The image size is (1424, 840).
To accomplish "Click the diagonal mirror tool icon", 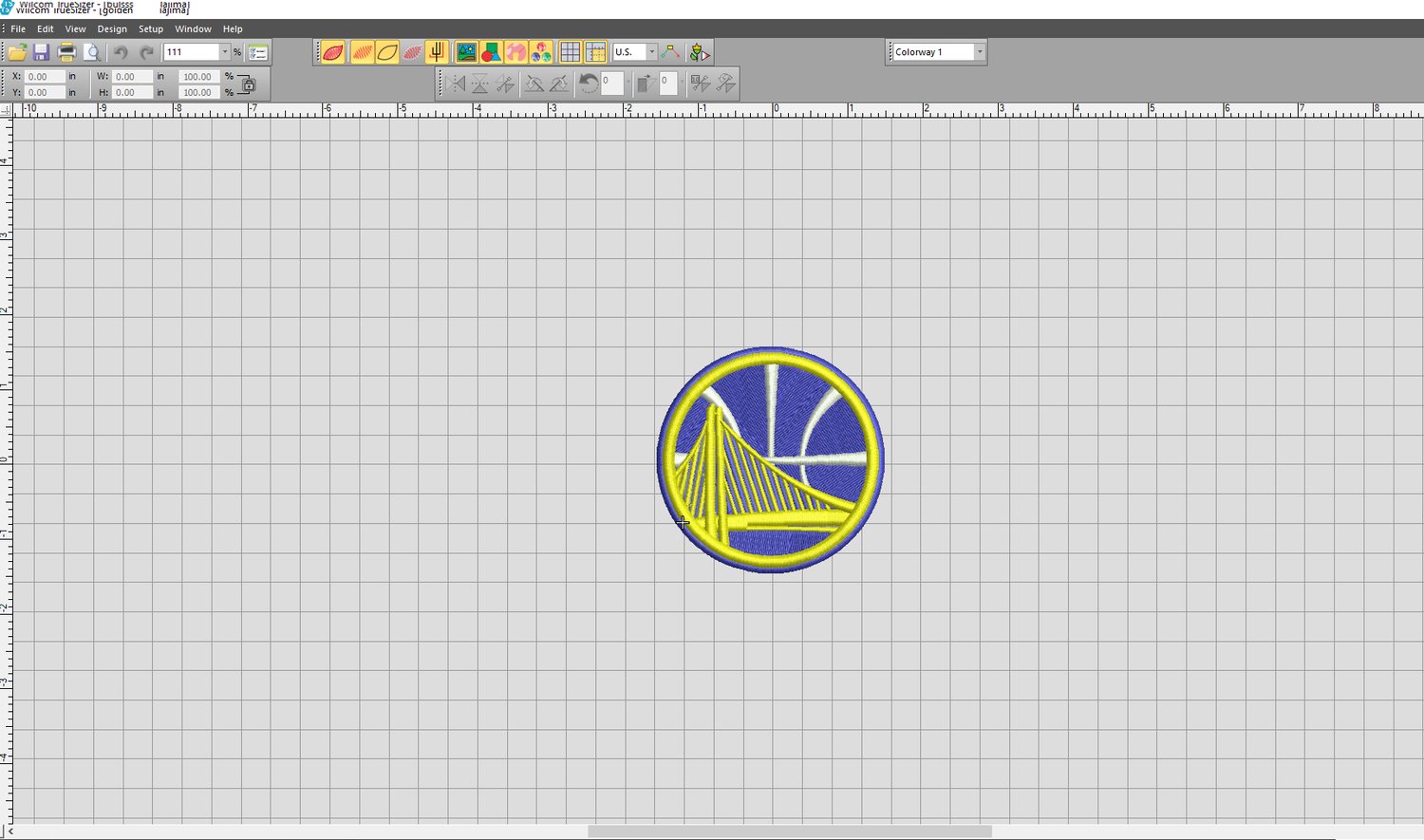I will [505, 84].
